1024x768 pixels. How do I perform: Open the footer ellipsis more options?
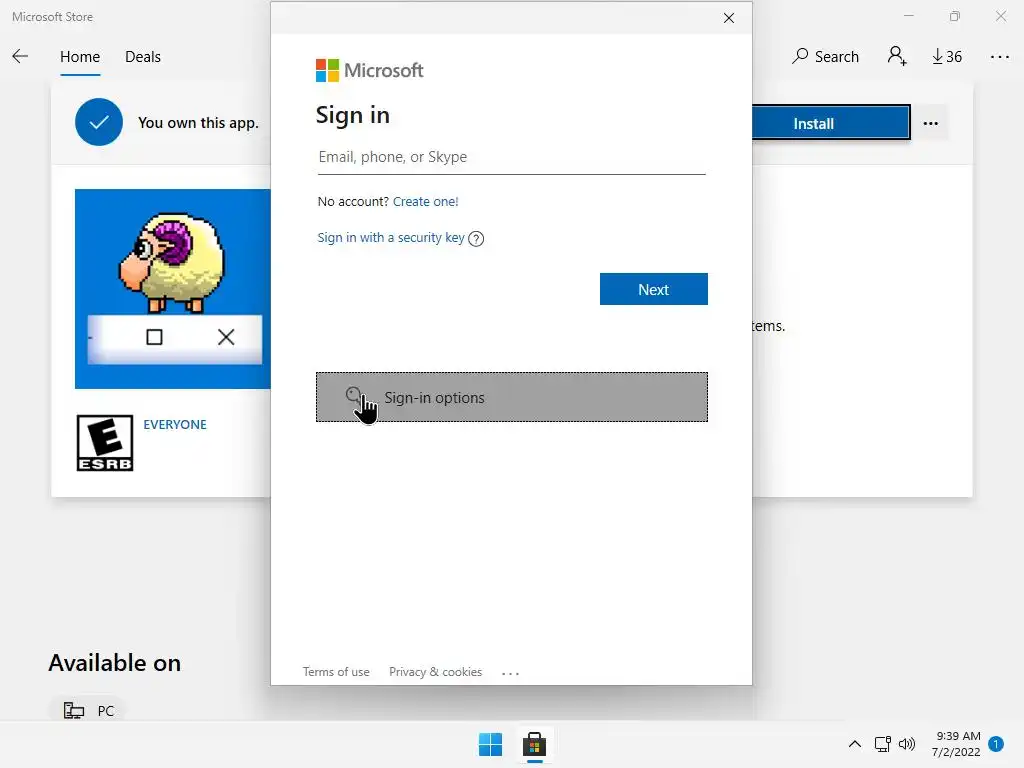pyautogui.click(x=510, y=673)
